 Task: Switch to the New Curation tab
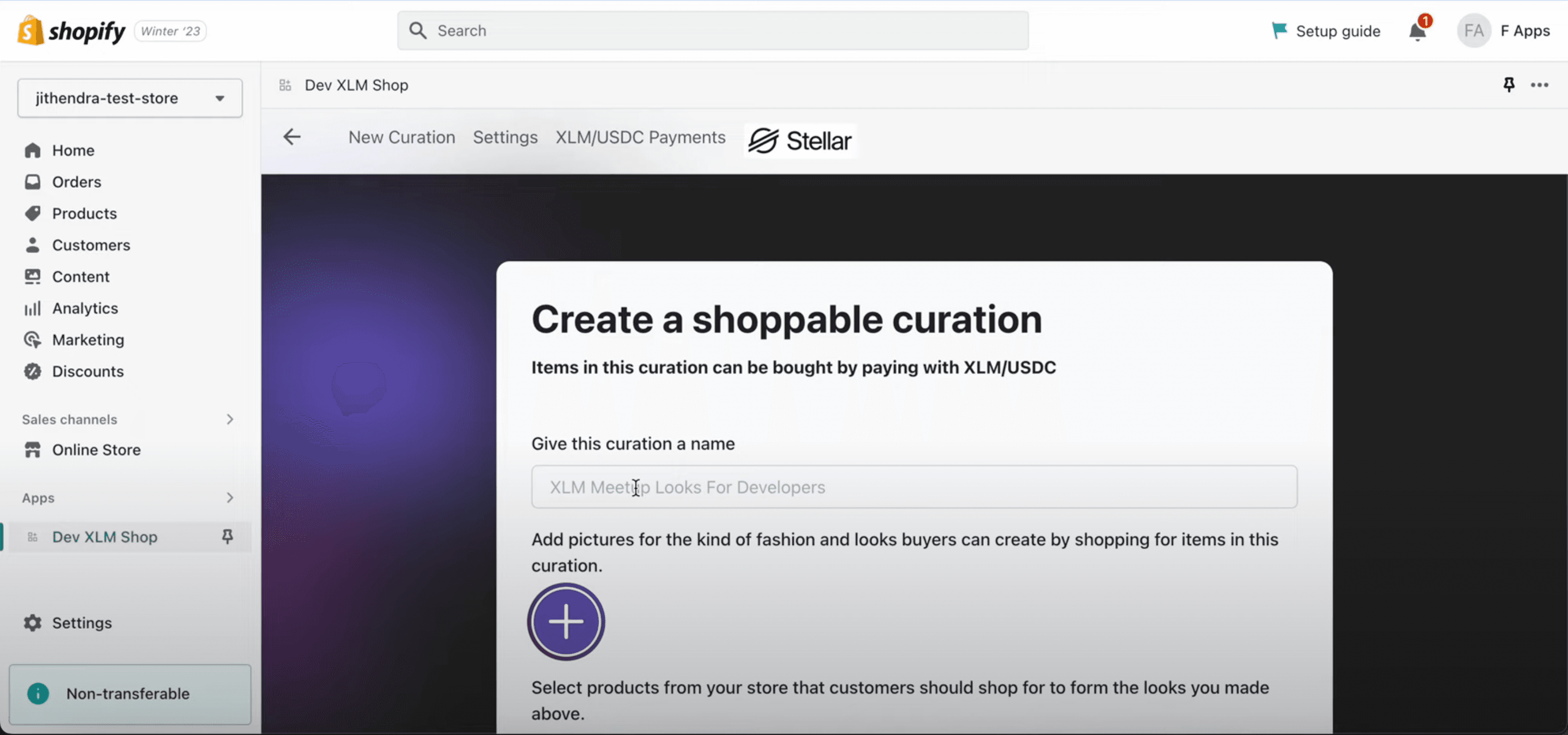tap(401, 138)
